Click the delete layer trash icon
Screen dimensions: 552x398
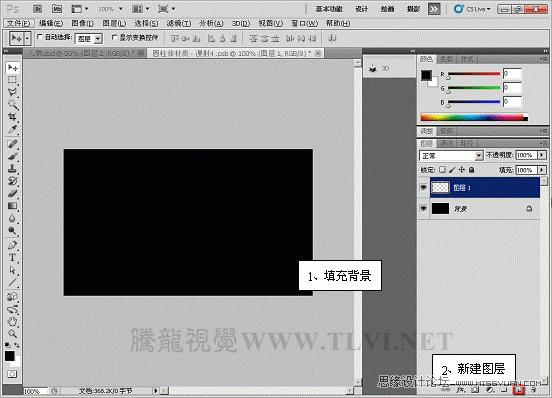tap(534, 390)
